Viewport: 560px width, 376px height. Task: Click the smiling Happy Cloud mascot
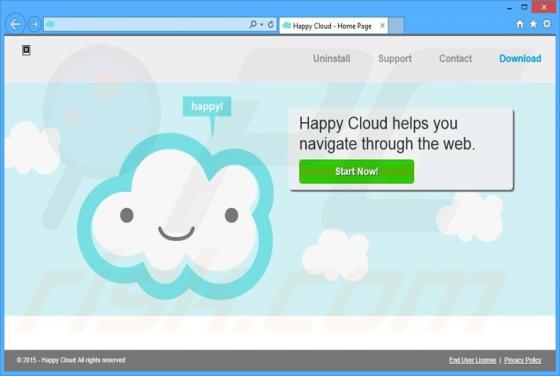click(x=176, y=216)
